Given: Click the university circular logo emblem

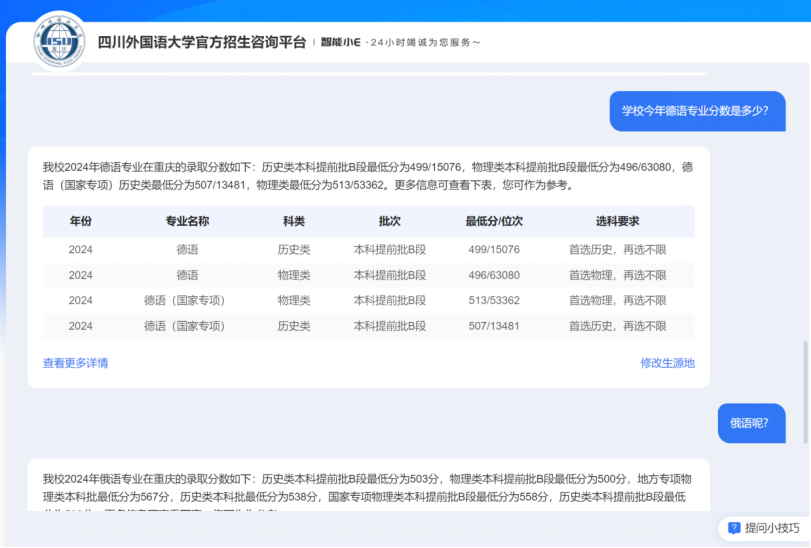Looking at the screenshot, I should (x=58, y=41).
